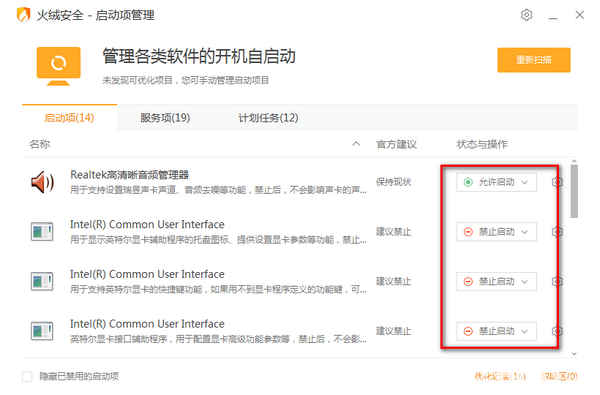Viewport: 600px width, 395px height.
Task: Click icon of Intel row about 快捷键功能
Action: (42, 281)
